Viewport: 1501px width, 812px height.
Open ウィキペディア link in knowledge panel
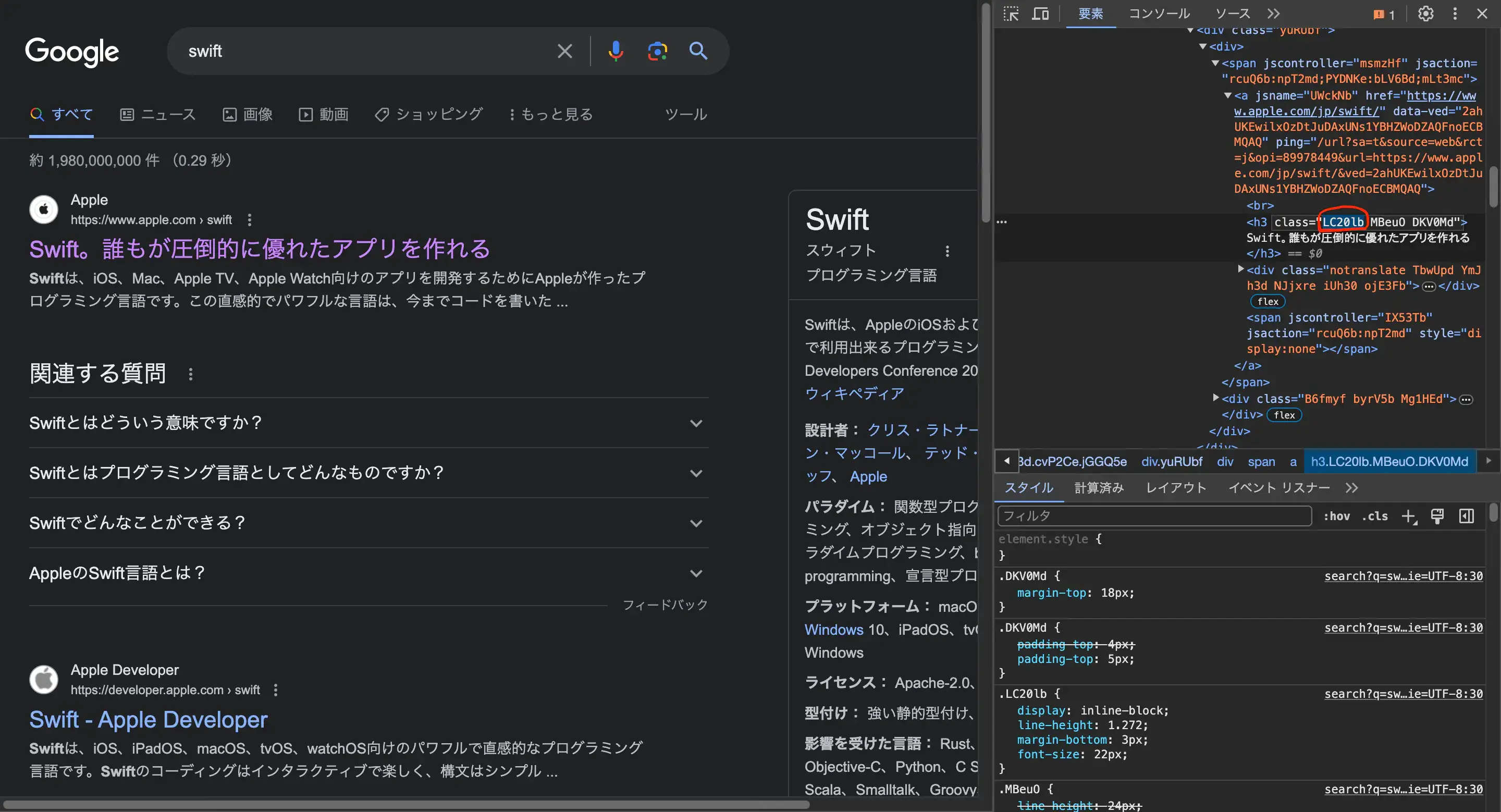(854, 393)
